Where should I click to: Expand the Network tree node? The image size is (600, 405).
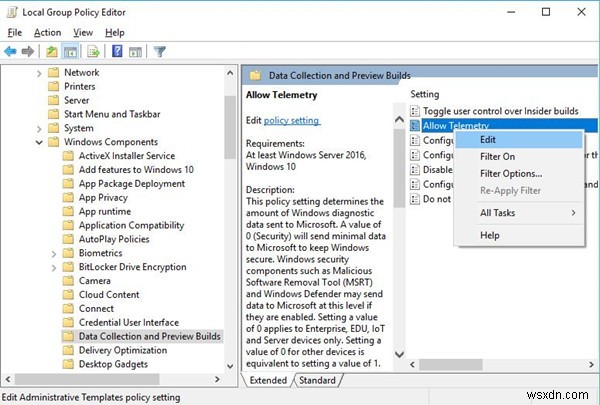click(38, 73)
